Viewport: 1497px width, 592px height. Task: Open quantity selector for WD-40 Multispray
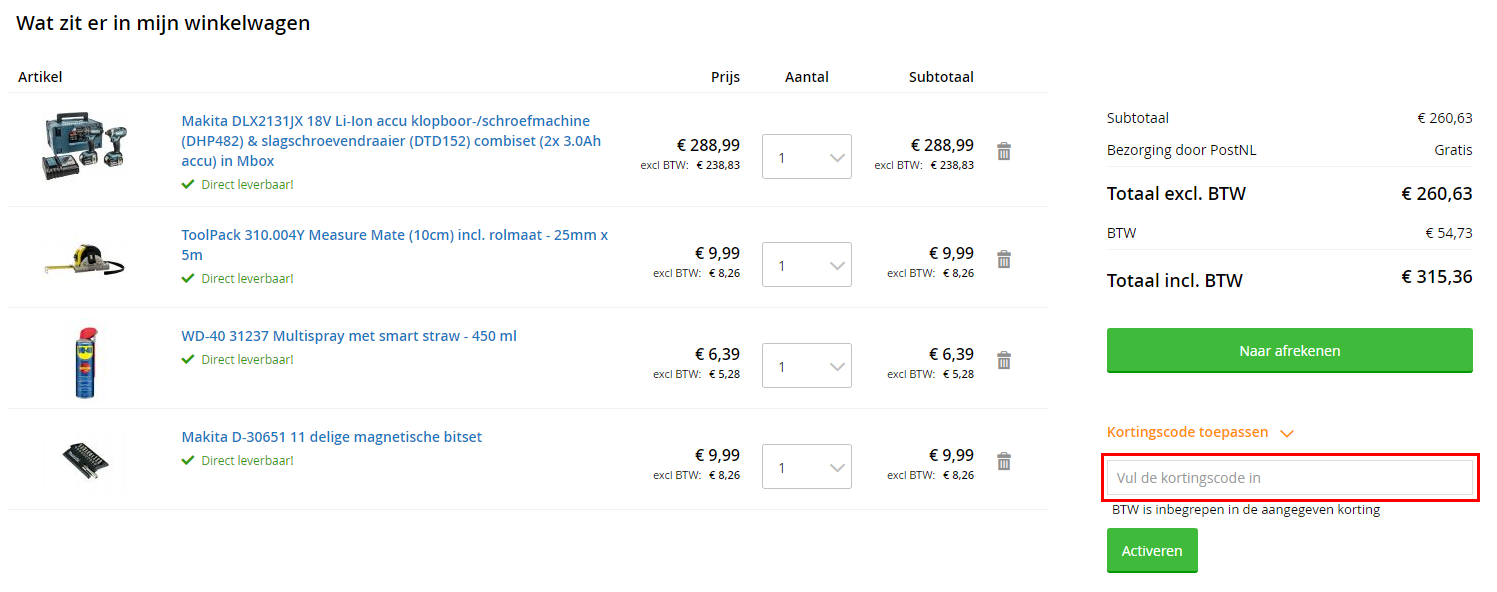[807, 366]
